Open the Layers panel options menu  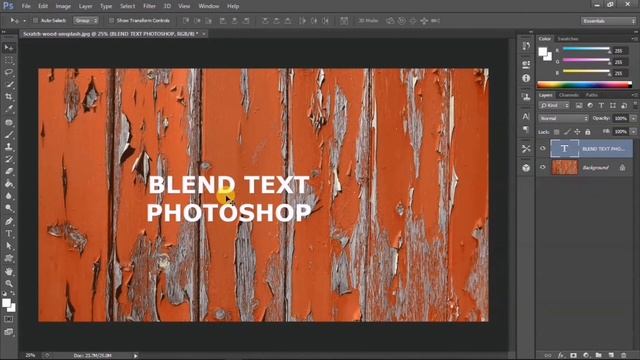click(x=635, y=95)
